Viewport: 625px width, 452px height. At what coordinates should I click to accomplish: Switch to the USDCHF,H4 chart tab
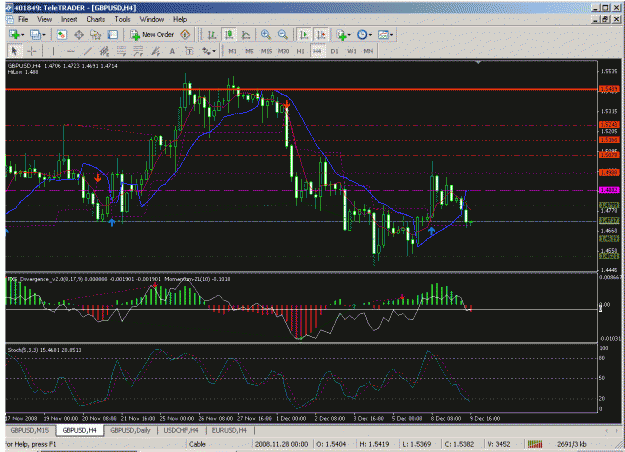[181, 430]
